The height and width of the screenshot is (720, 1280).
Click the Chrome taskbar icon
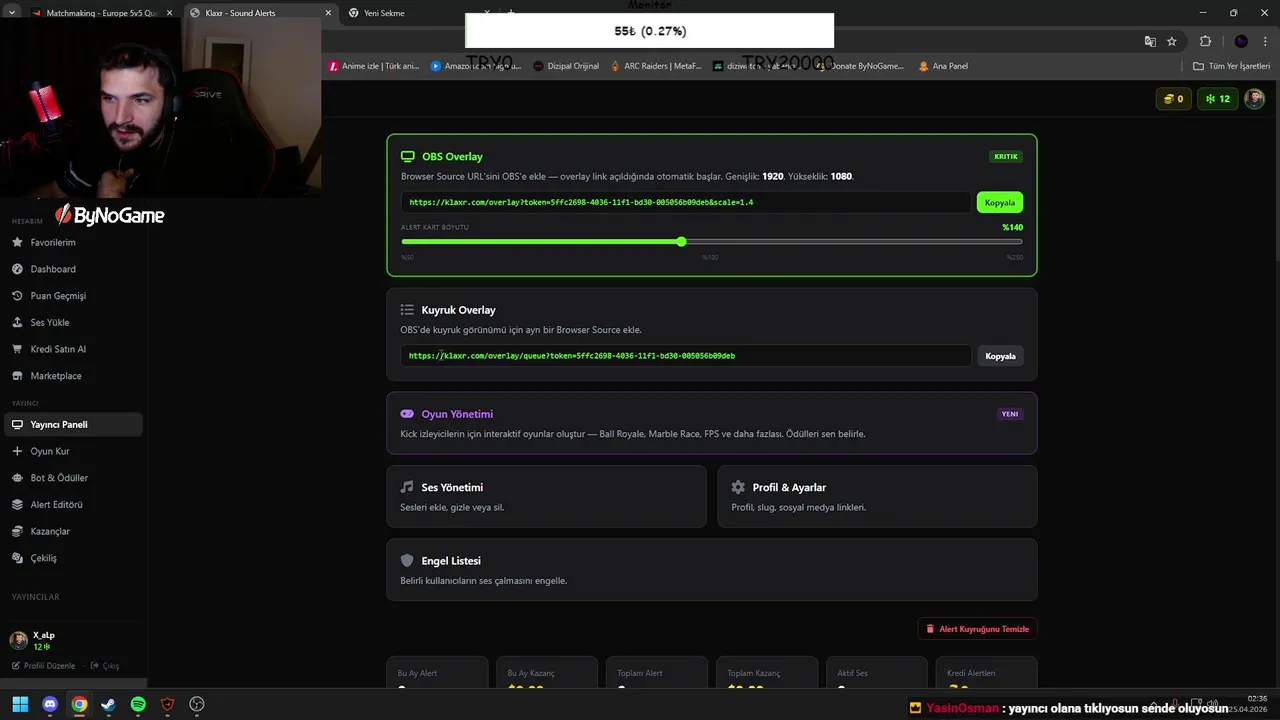pyautogui.click(x=79, y=704)
